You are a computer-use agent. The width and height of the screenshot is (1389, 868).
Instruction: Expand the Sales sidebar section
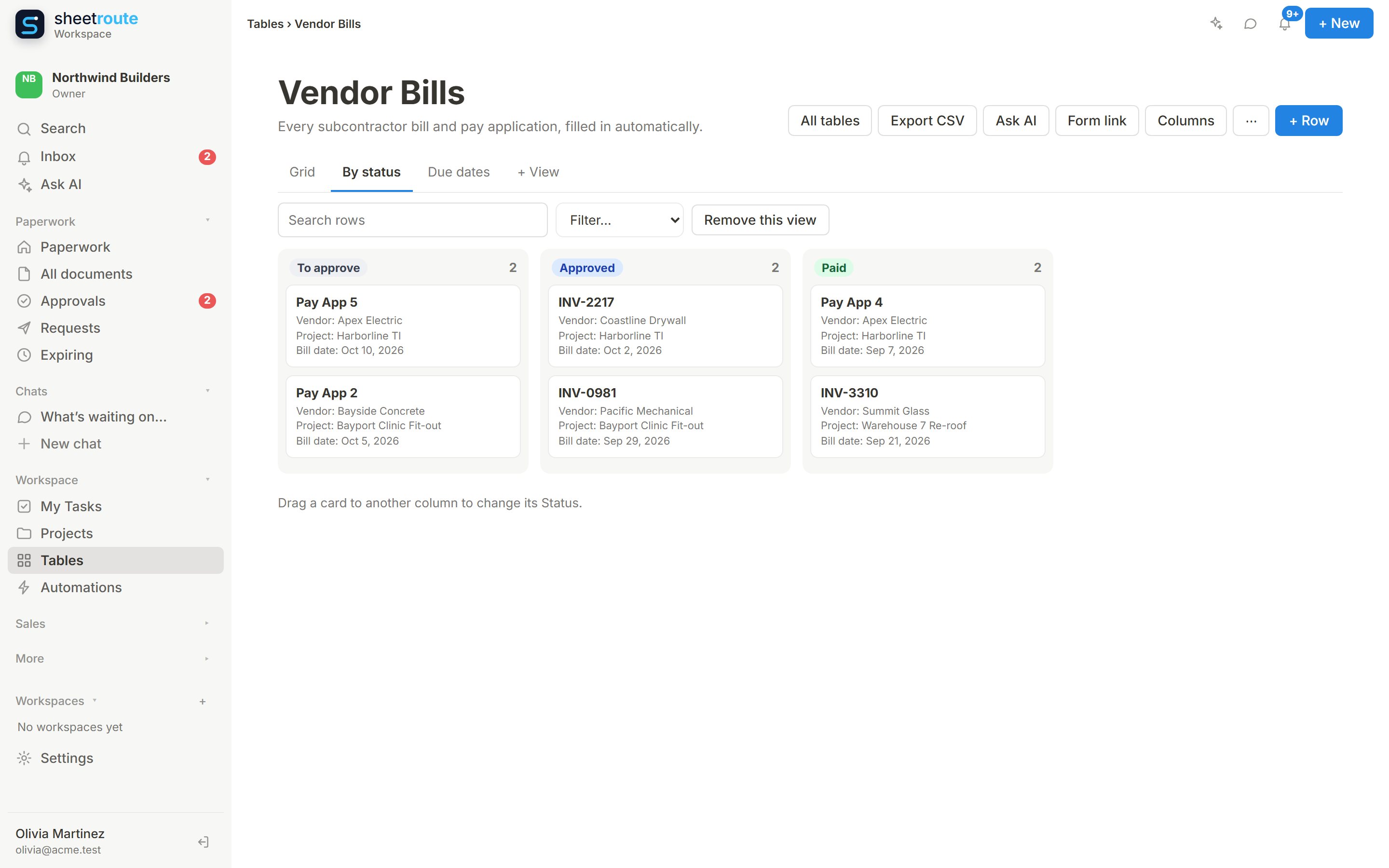(206, 624)
